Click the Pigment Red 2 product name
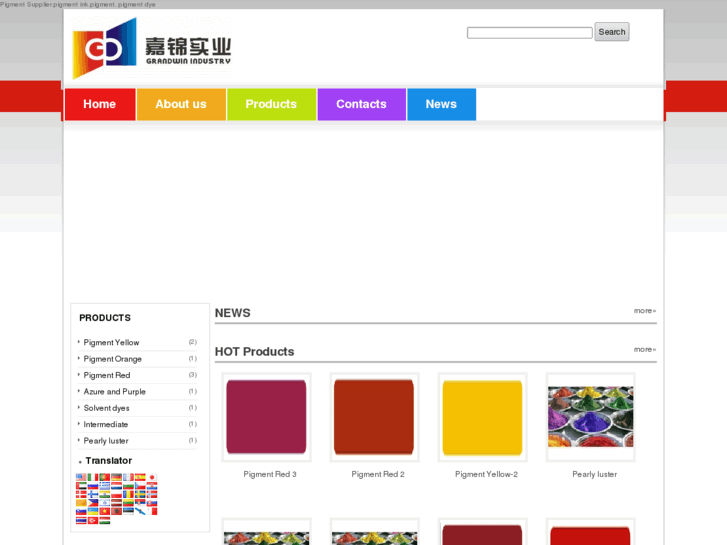The image size is (727, 545). (378, 474)
